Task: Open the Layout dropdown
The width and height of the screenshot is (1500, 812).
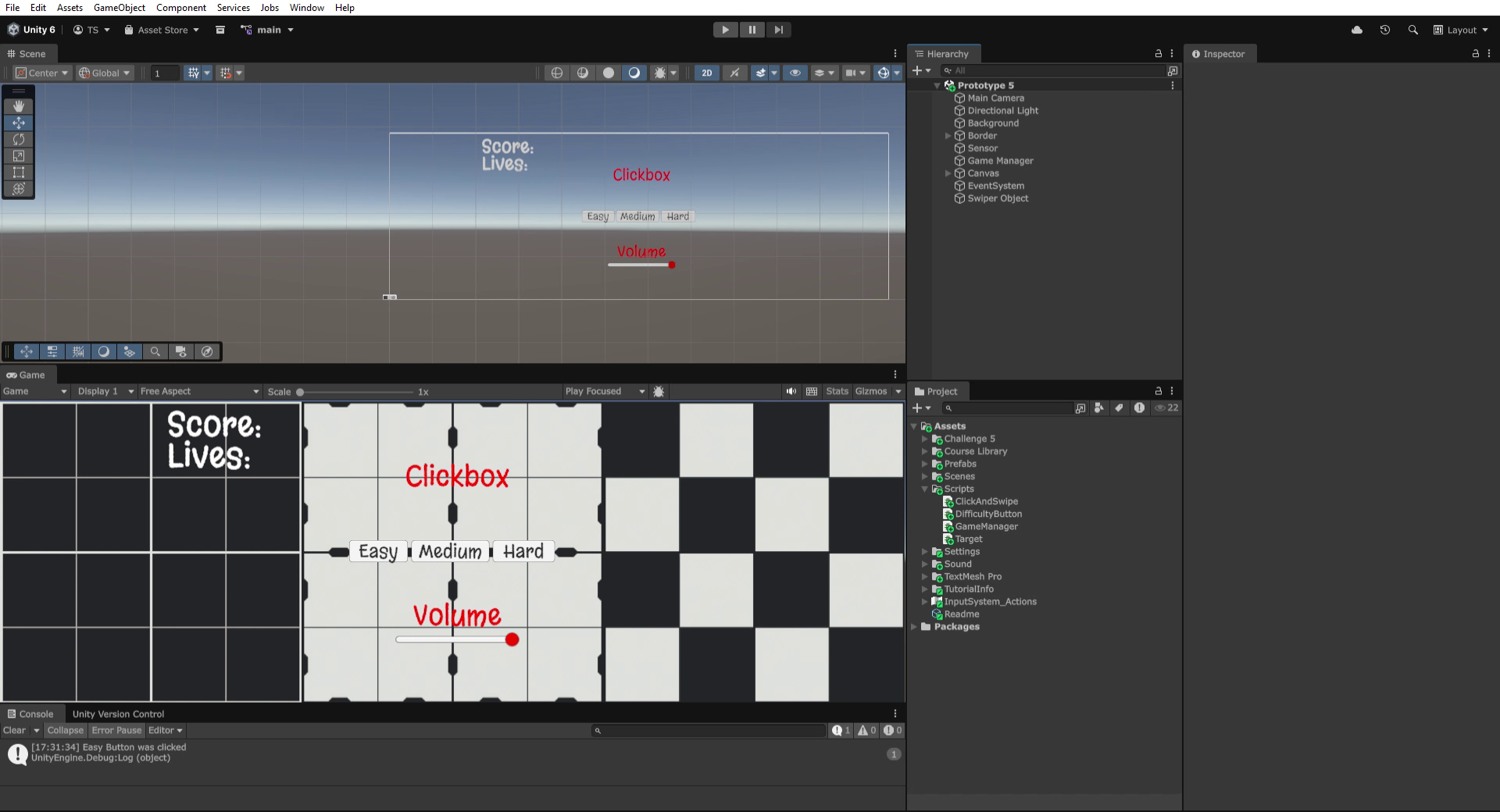Action: [1460, 30]
